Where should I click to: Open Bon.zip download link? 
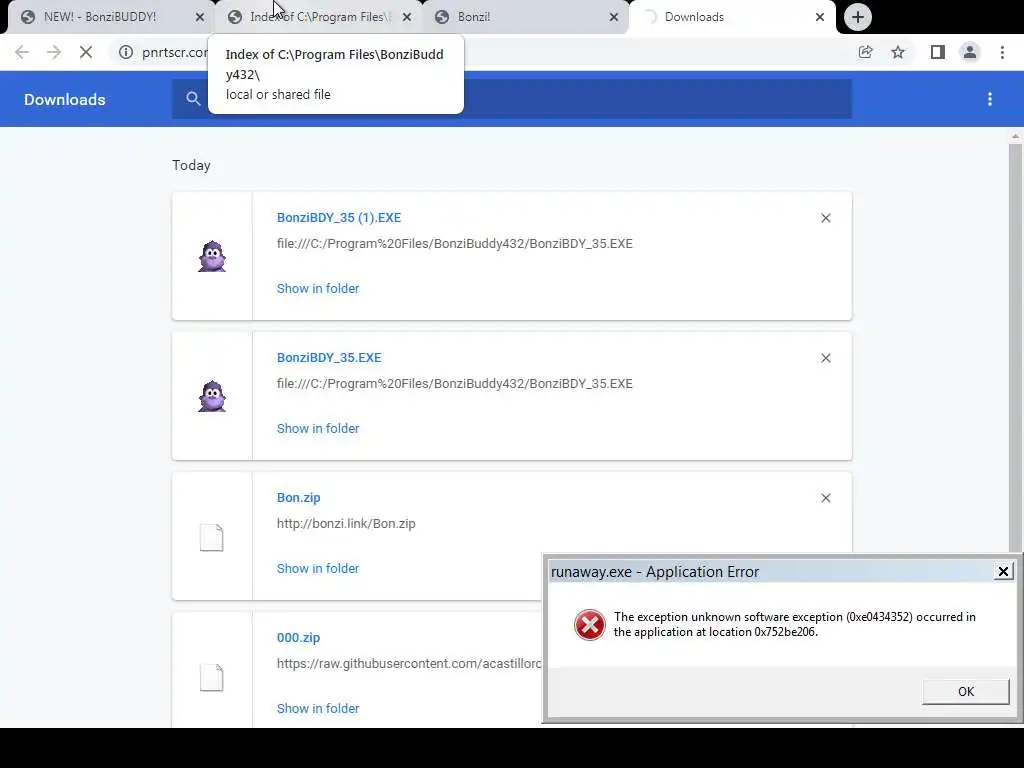(298, 498)
